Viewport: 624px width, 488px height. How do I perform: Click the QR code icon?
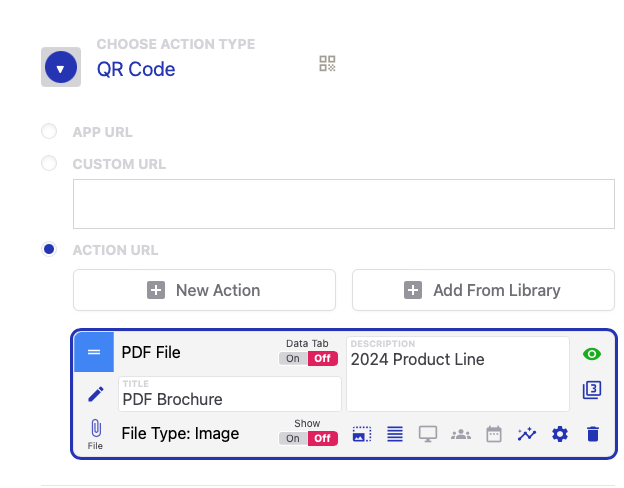(327, 64)
